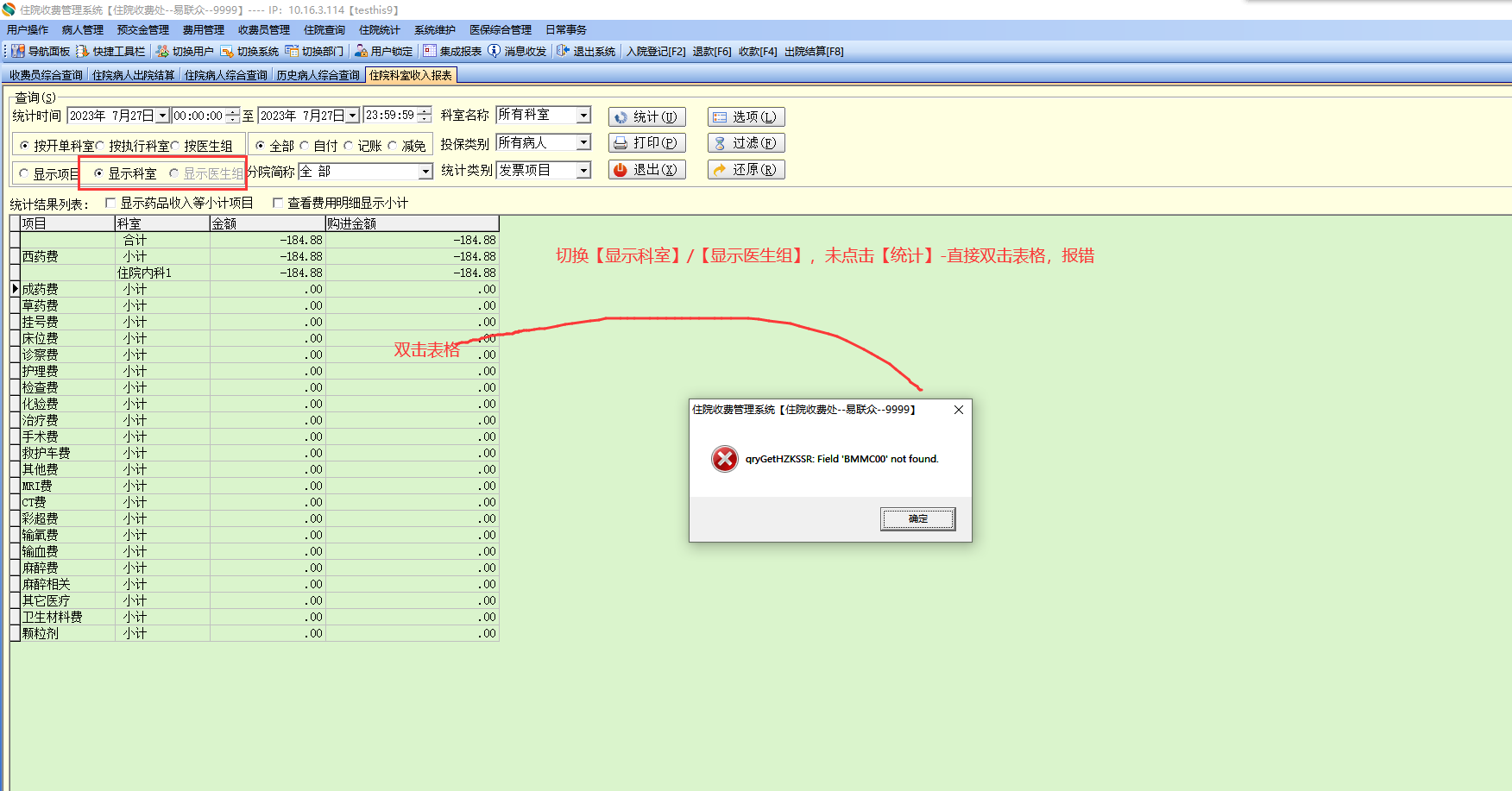Select the 显示项目 radio button
This screenshot has height=791, width=1512.
coord(24,173)
